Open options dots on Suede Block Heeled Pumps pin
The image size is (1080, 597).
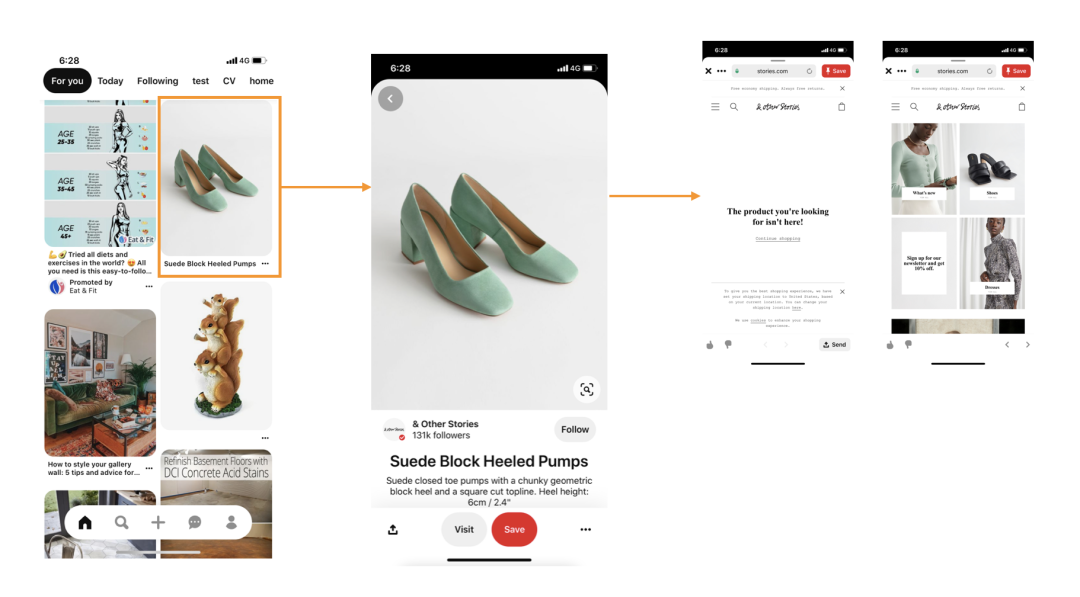265,264
